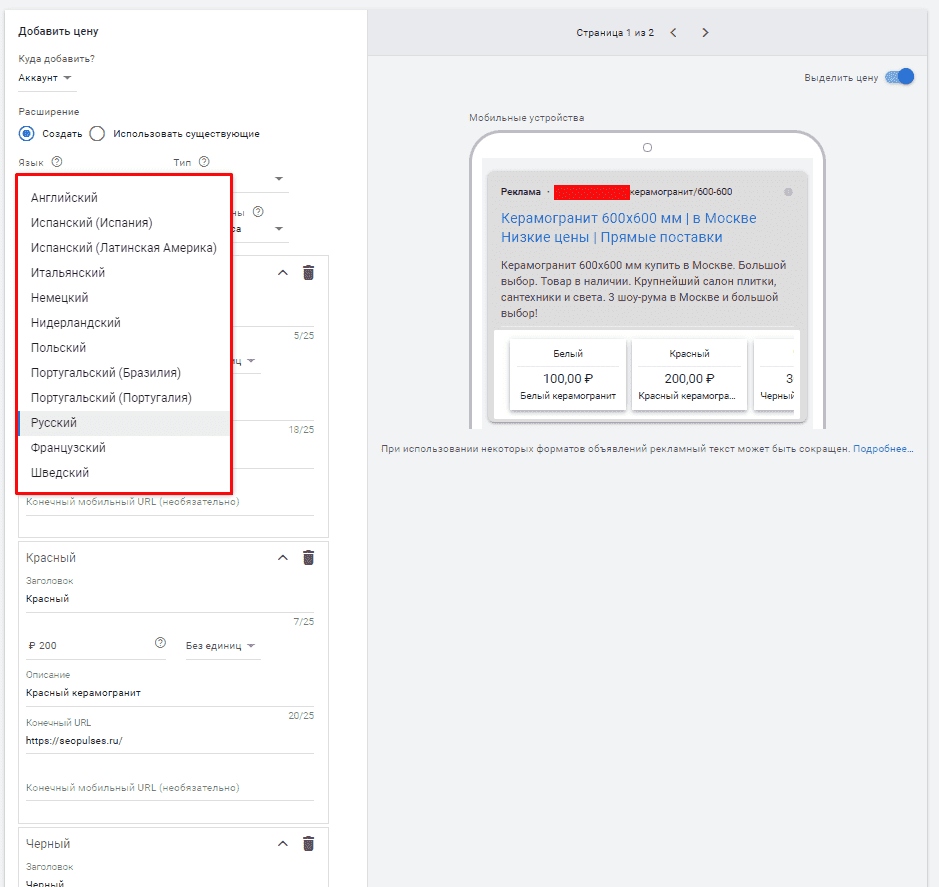Viewport: 939px width, 887px height.
Task: Click the Страница 1 из 2 text
Action: 615,33
